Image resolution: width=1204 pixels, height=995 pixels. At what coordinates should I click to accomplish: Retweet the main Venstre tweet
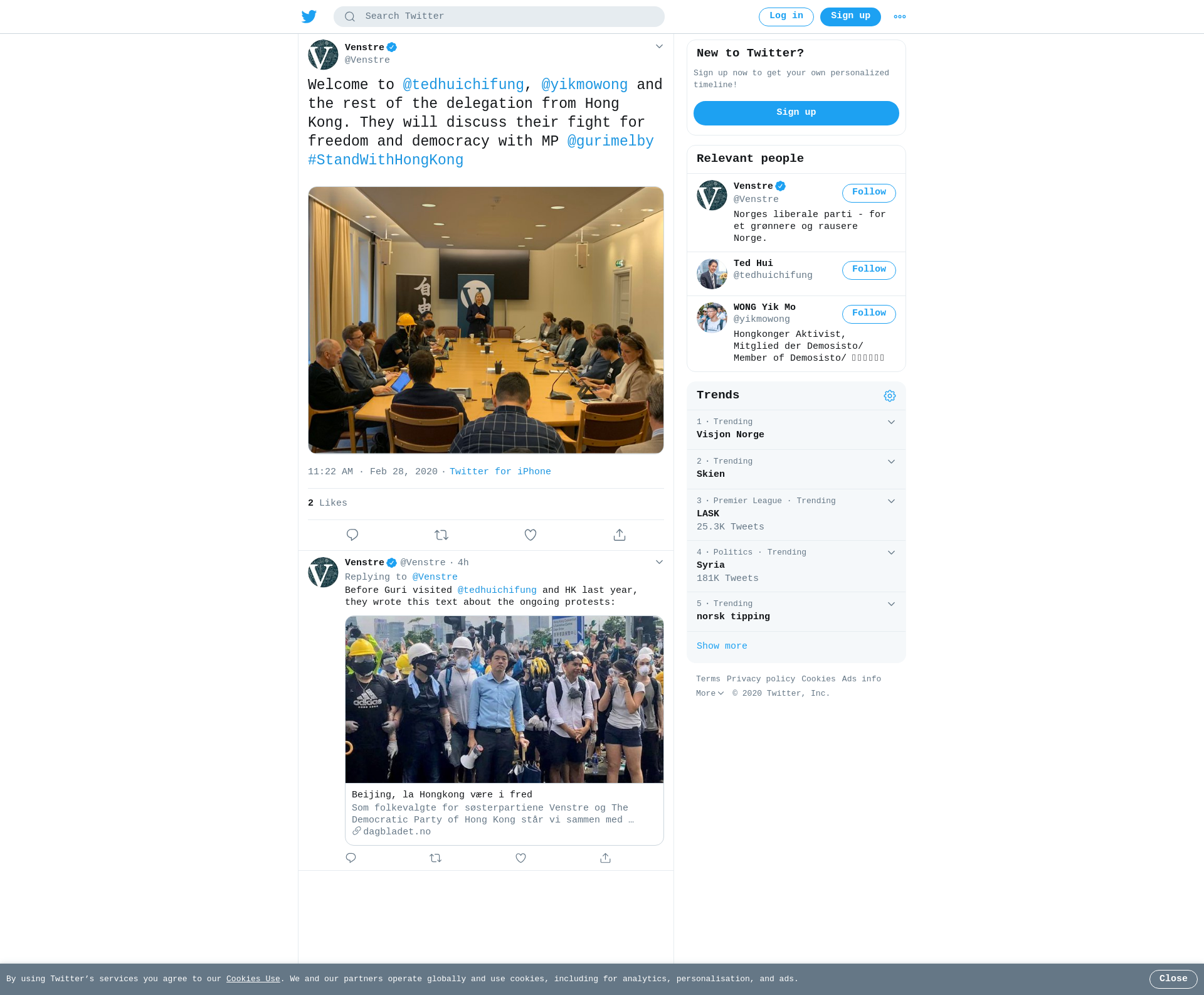(x=441, y=535)
